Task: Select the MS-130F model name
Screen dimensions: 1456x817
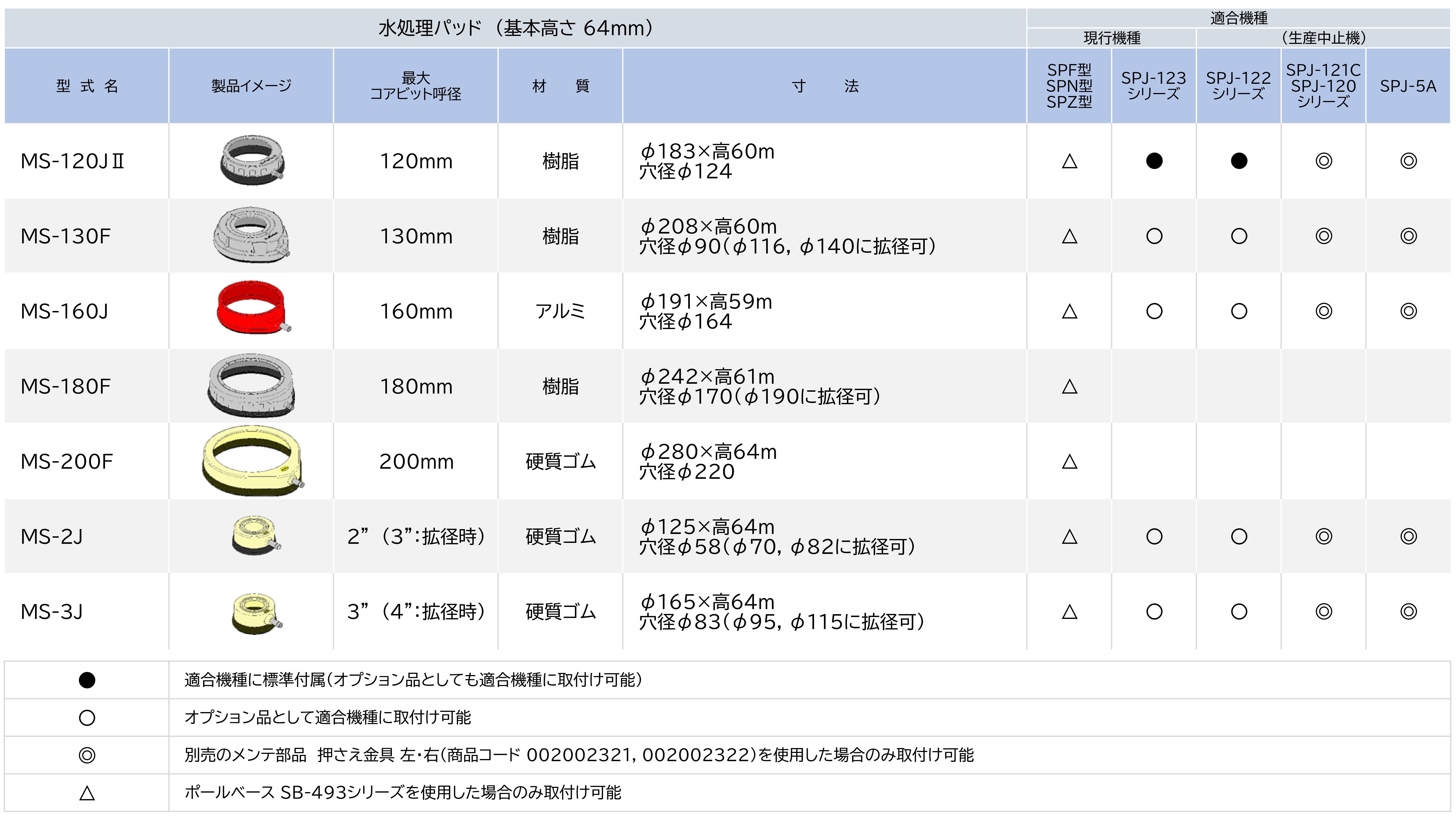Action: tap(66, 236)
